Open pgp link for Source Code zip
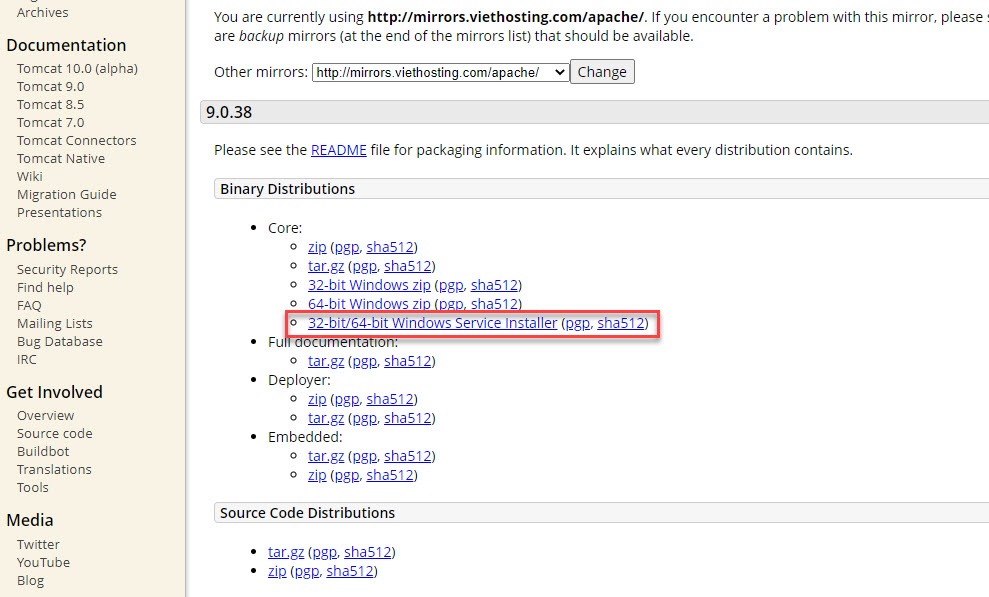The width and height of the screenshot is (989, 597). pos(307,571)
